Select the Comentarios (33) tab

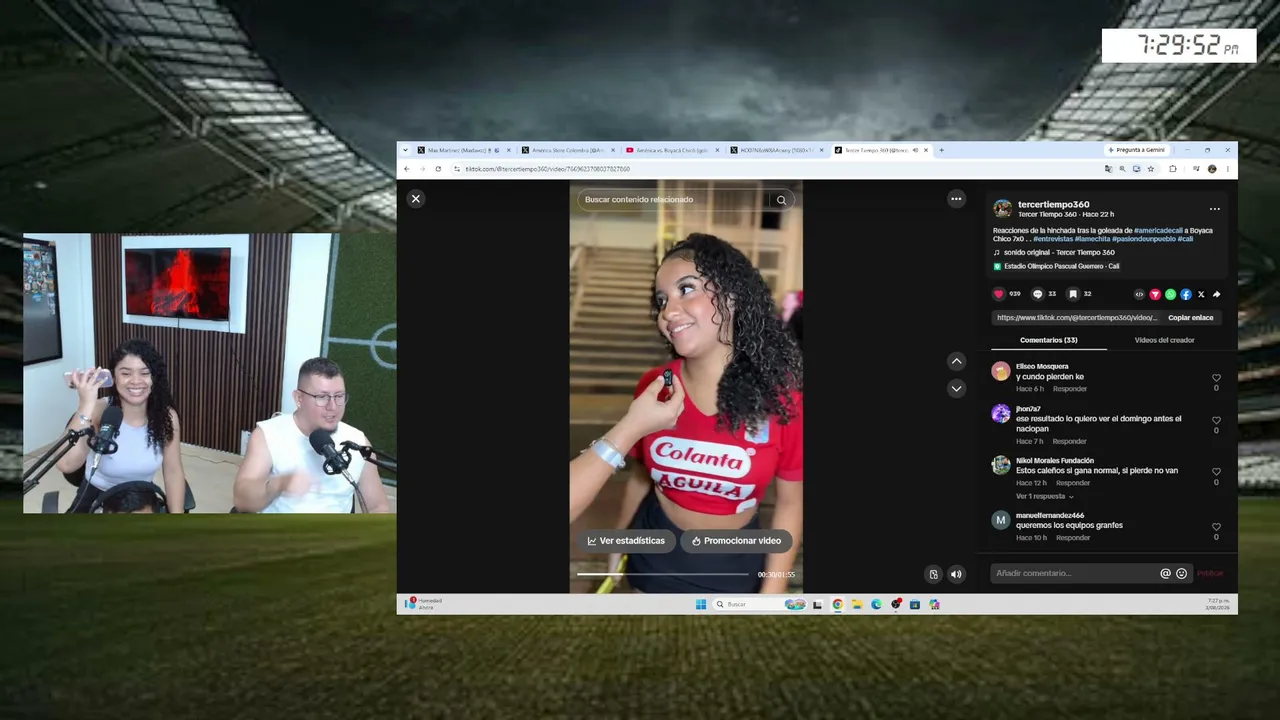point(1048,340)
